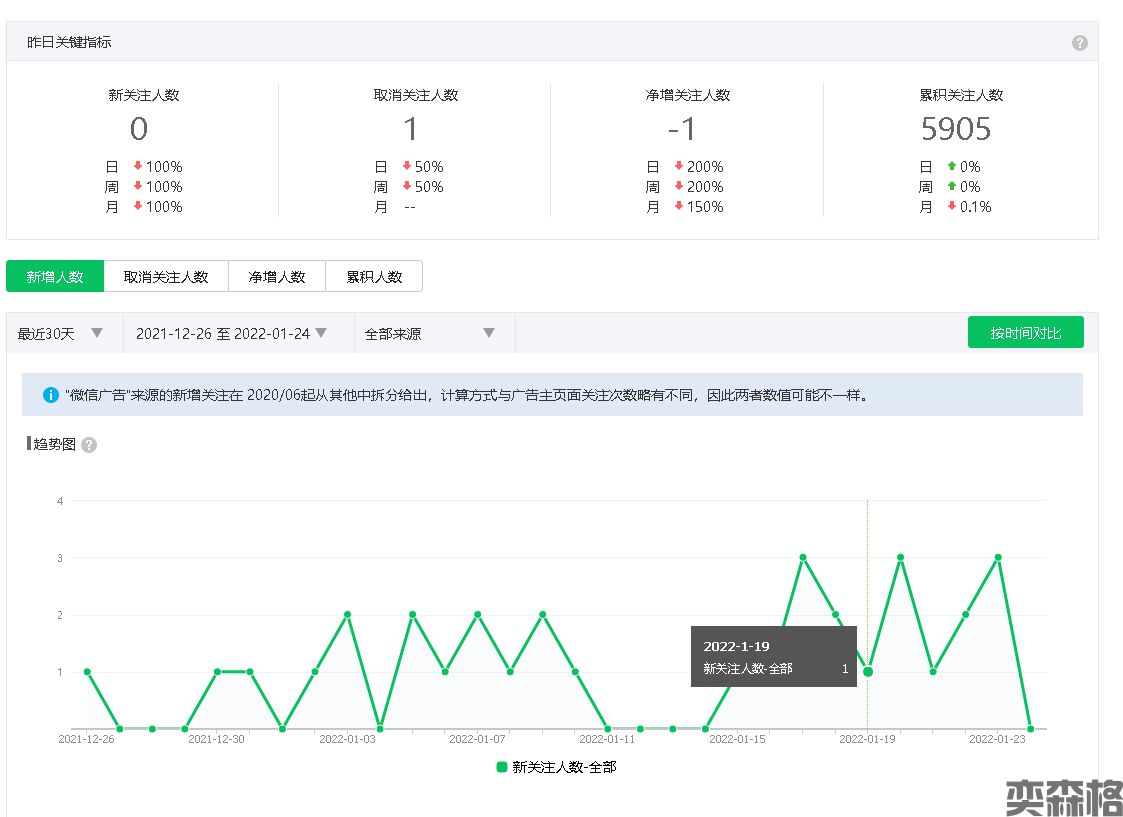Click the blue info icon in notice banner
1123x817 pixels.
pyautogui.click(x=51, y=395)
